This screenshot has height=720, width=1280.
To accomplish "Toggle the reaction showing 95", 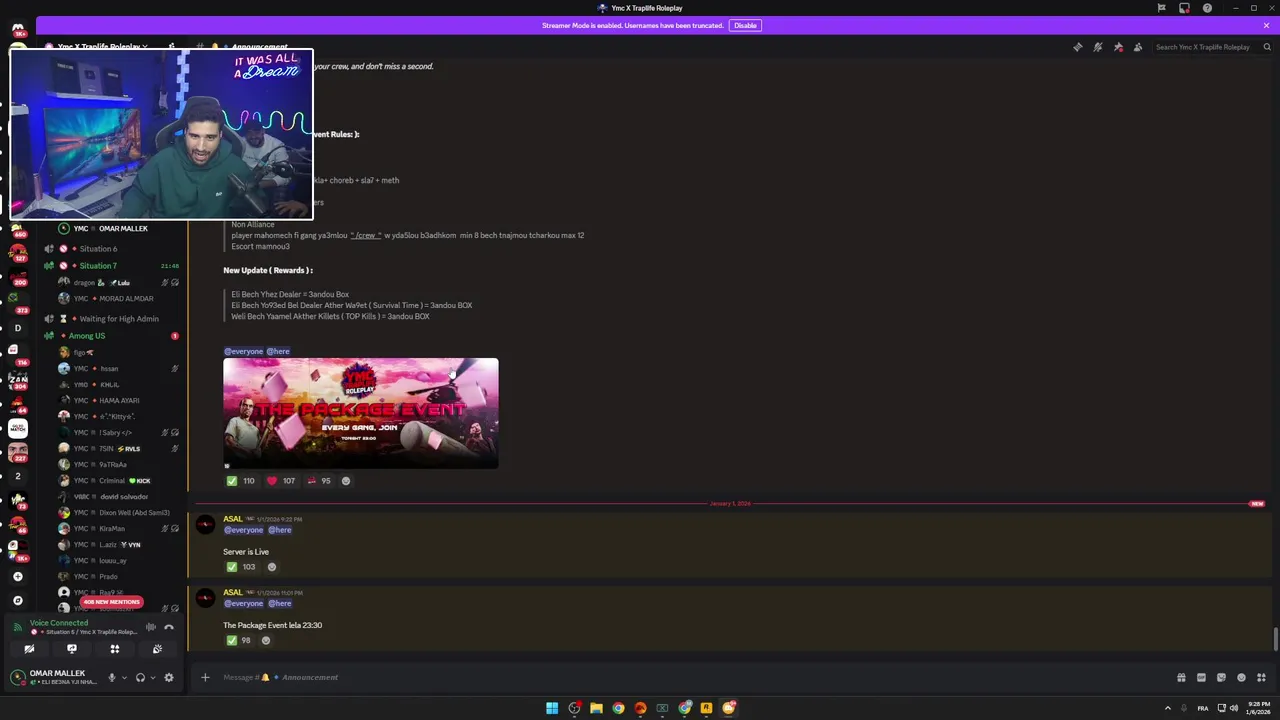I will [x=319, y=481].
